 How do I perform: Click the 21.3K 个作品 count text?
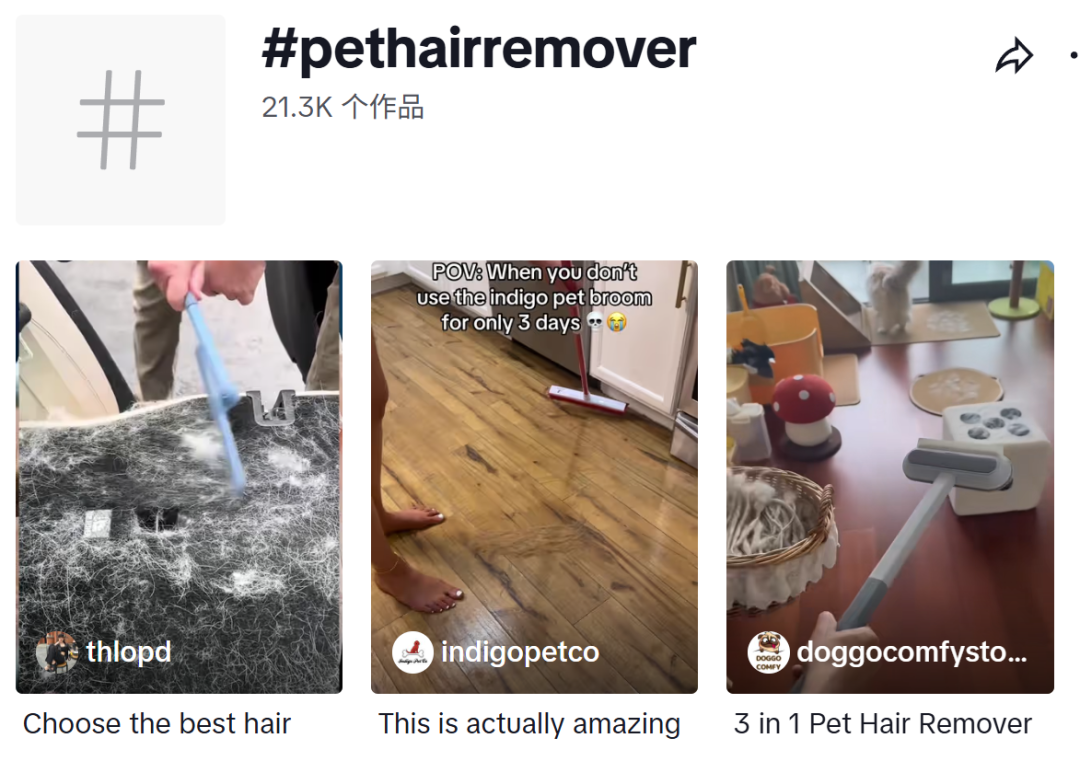click(x=342, y=107)
